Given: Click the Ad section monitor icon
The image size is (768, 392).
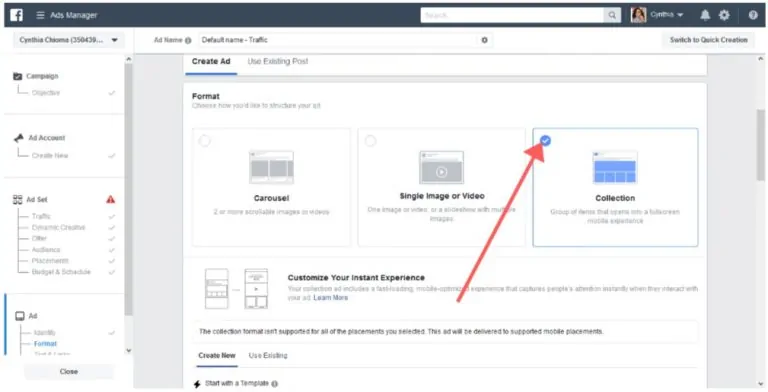Looking at the screenshot, I should click(20, 316).
